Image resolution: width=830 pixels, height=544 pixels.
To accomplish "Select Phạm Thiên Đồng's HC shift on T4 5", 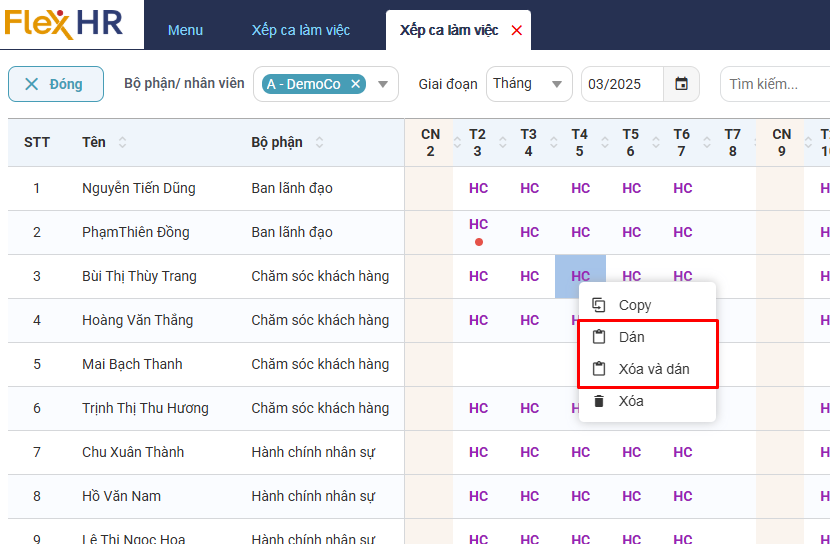I will pyautogui.click(x=581, y=232).
